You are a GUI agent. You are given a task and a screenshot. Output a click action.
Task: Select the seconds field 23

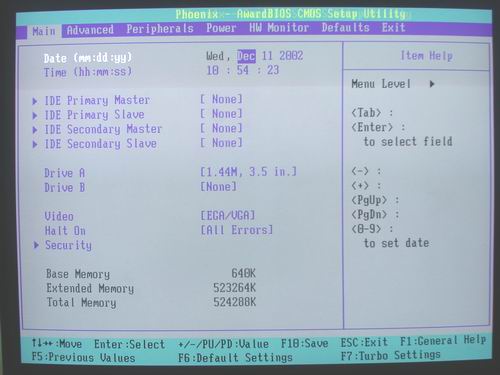(273, 70)
